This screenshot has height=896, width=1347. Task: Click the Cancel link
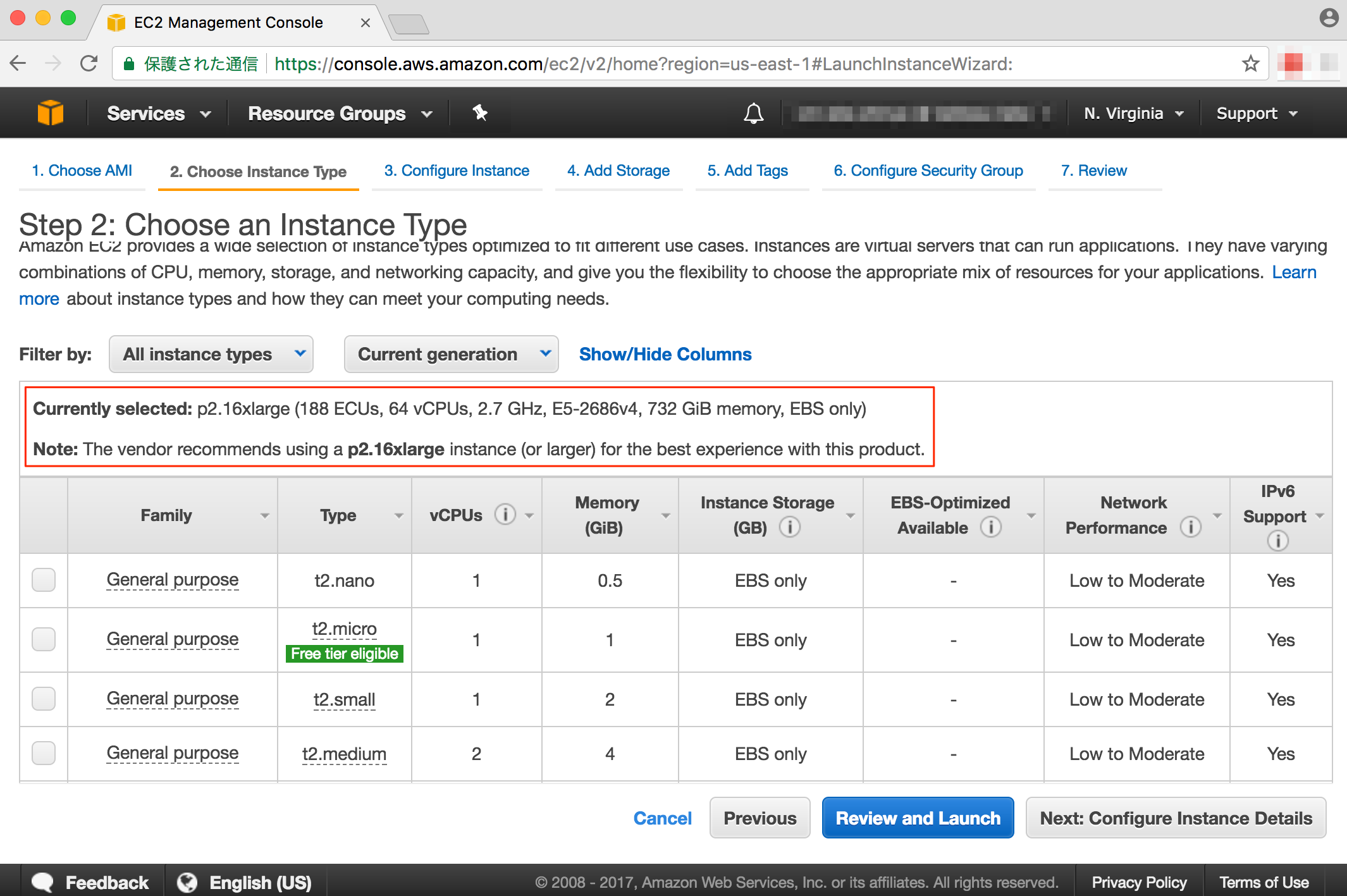click(662, 818)
